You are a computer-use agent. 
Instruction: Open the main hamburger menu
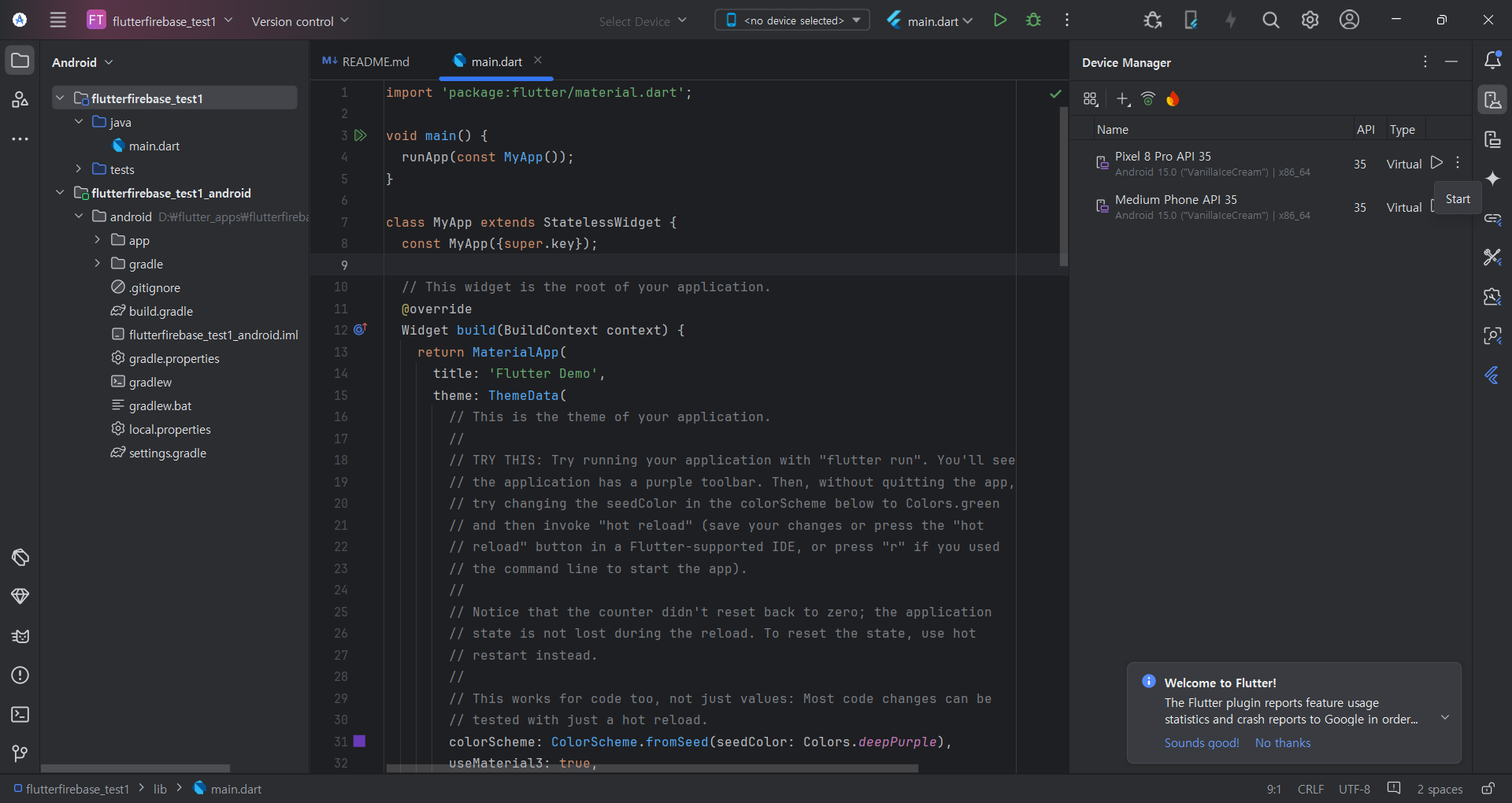pos(58,20)
